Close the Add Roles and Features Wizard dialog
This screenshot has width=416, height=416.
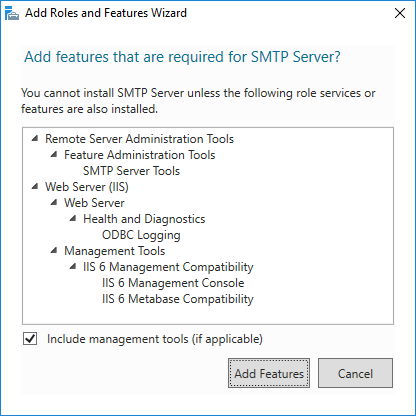400,13
